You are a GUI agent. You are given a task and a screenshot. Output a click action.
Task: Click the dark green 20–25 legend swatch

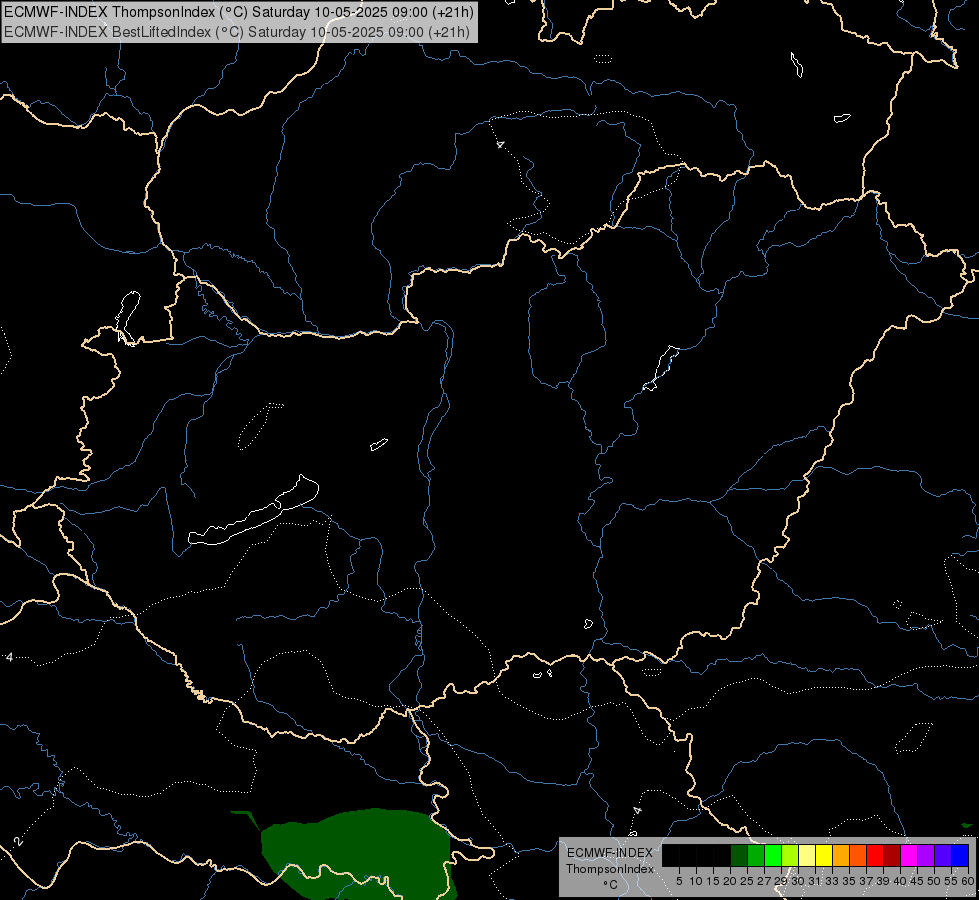coord(739,855)
